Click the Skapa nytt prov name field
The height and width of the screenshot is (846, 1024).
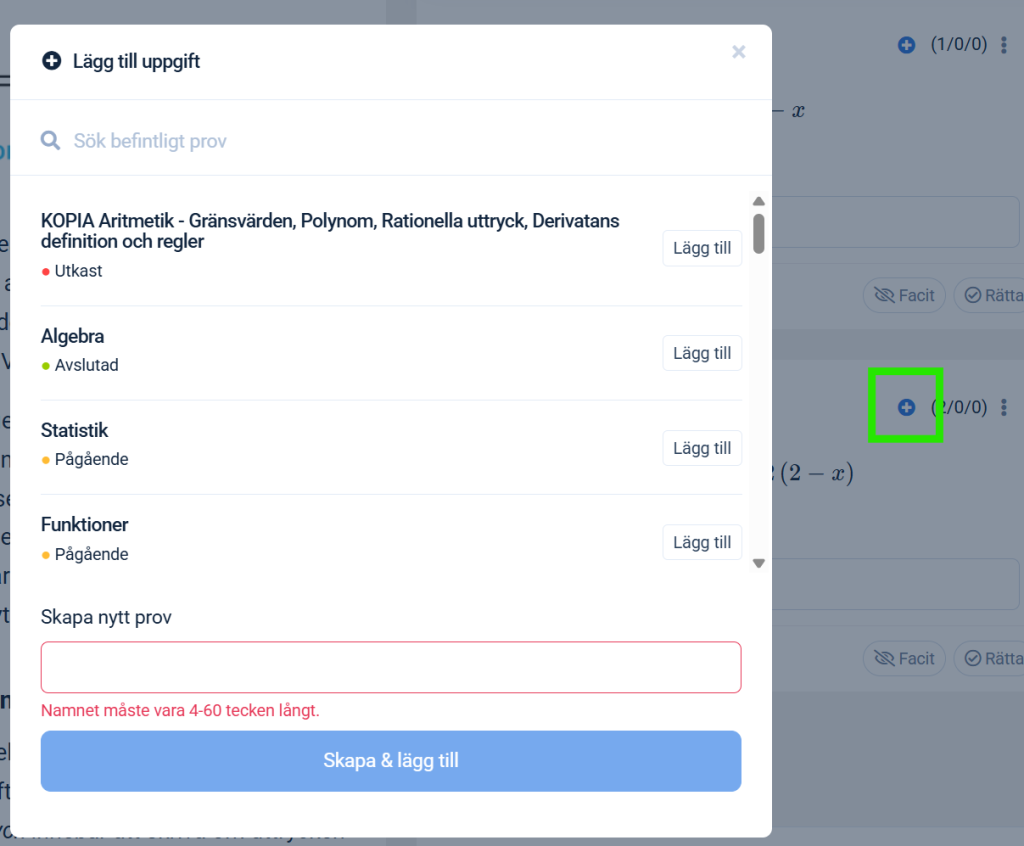tap(391, 667)
